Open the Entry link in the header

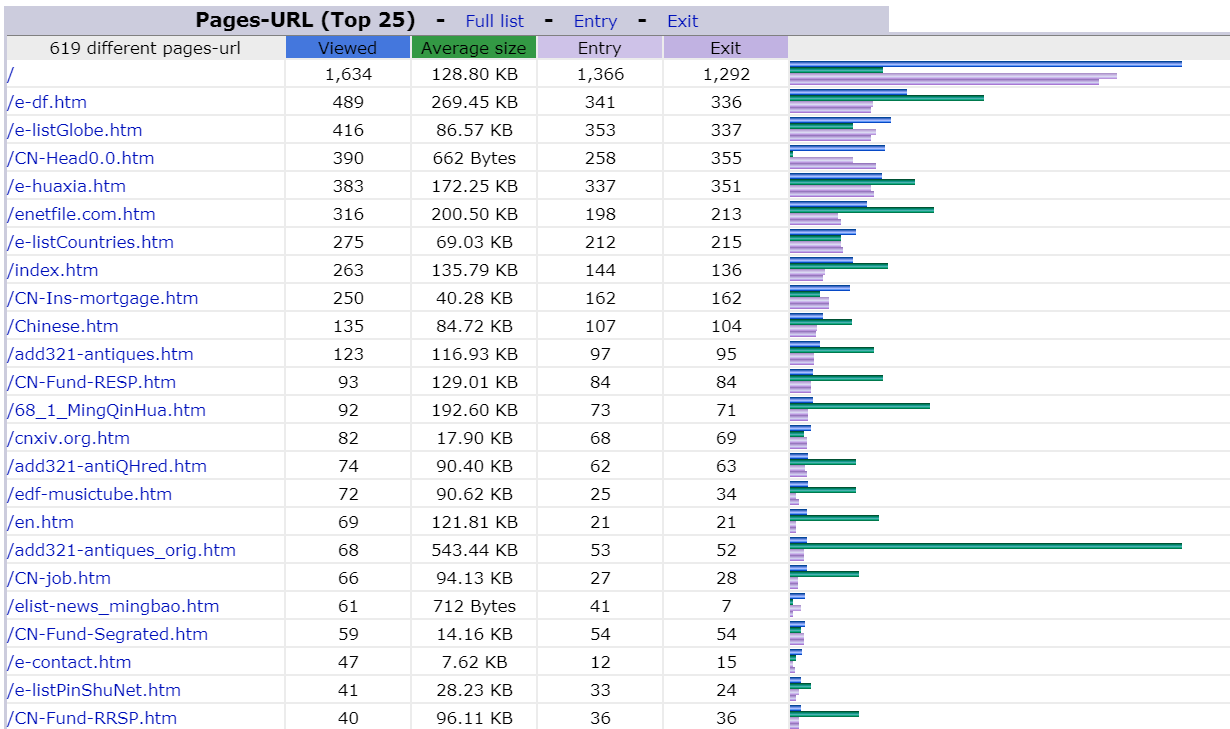[x=595, y=21]
